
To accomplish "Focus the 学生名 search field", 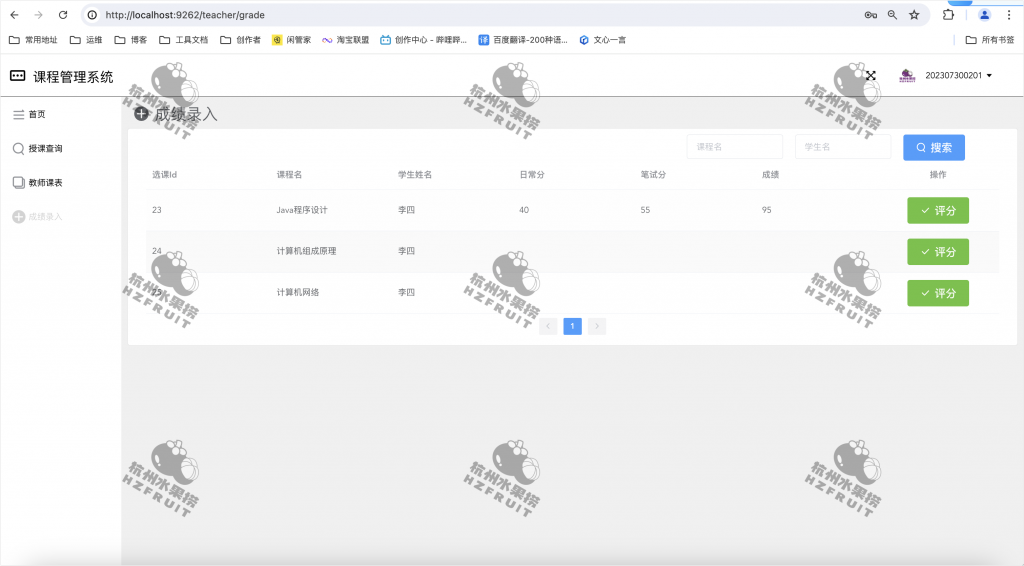I will point(843,147).
